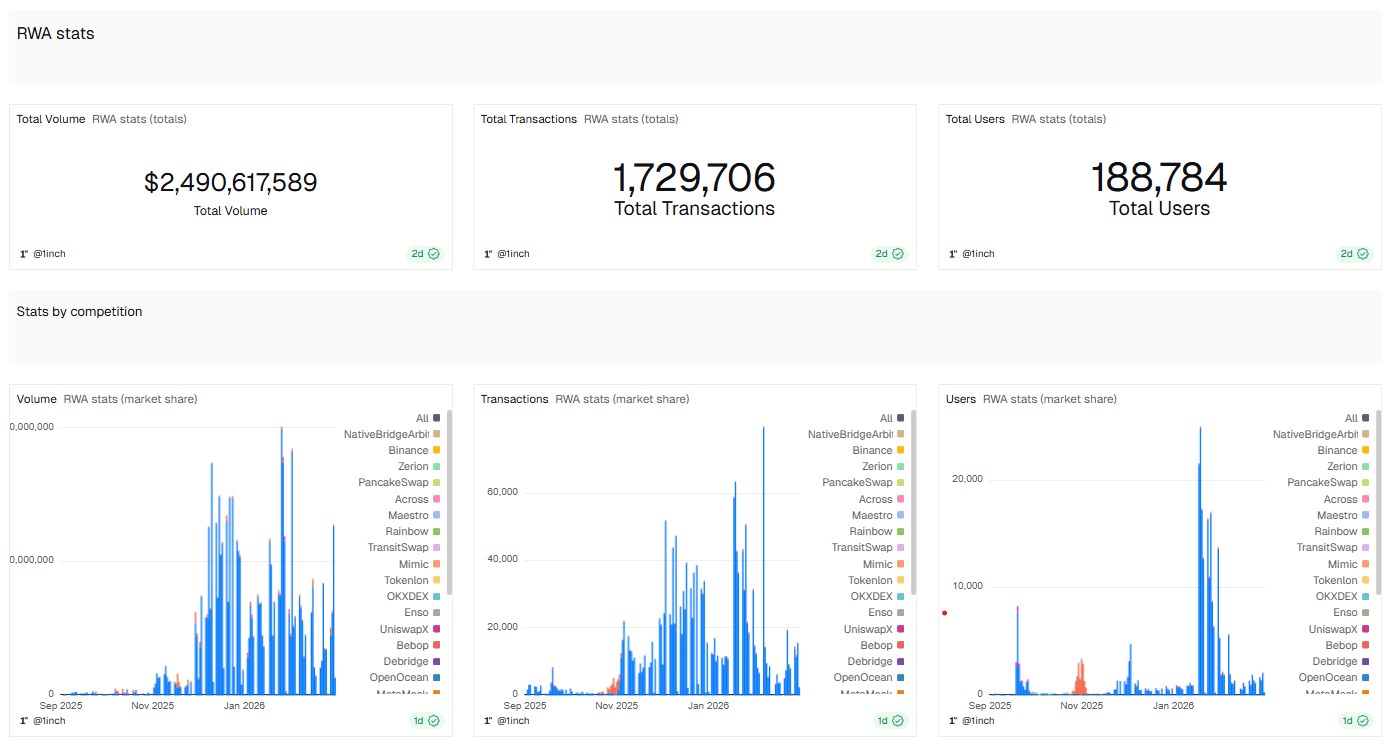Image resolution: width=1393 pixels, height=748 pixels.
Task: Click the 1inch logo below the Transactions chart
Action: coord(488,720)
